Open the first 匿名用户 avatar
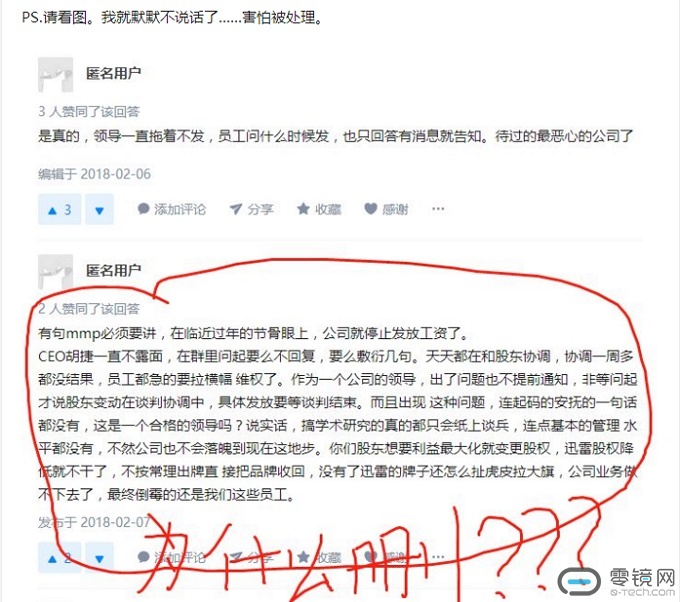Viewport: 680px width, 602px height. point(56,75)
